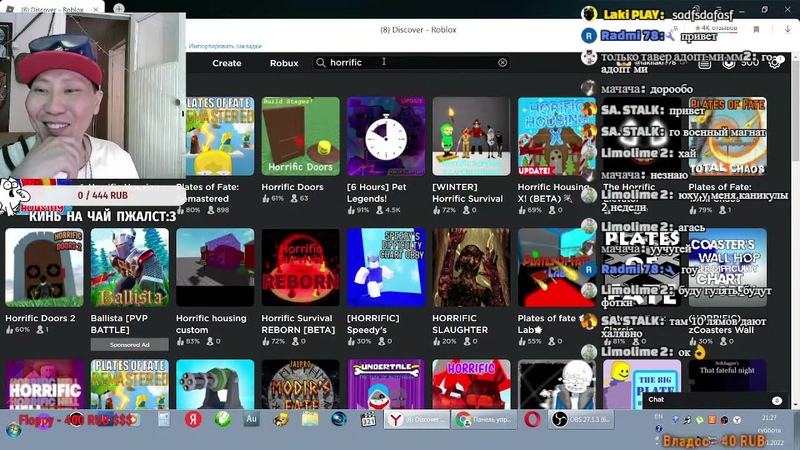Open the HORRIFIC SLAUGHTER thumbnail

[x=471, y=267]
